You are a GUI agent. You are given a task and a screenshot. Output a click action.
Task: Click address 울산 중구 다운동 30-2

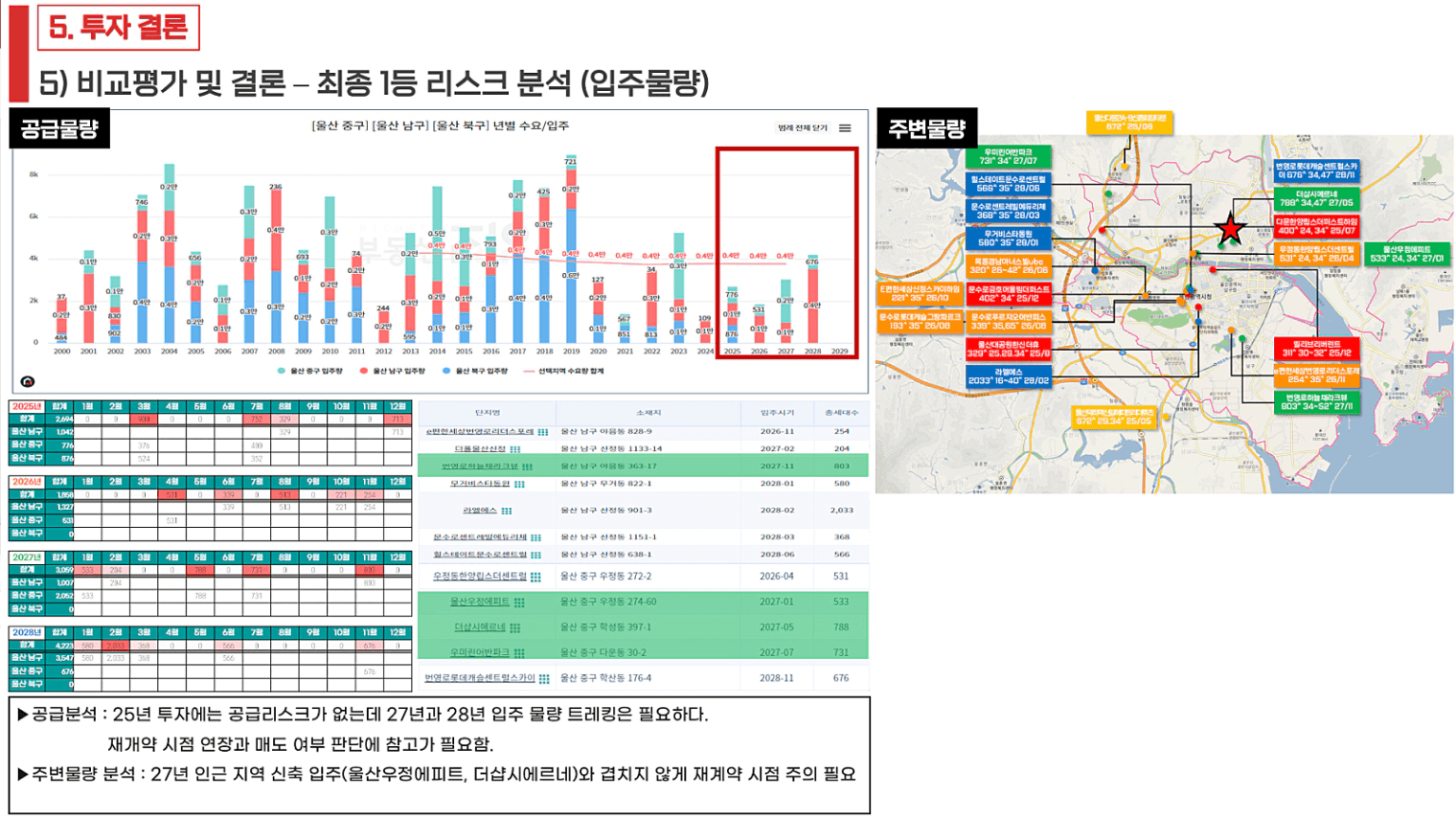tap(603, 652)
